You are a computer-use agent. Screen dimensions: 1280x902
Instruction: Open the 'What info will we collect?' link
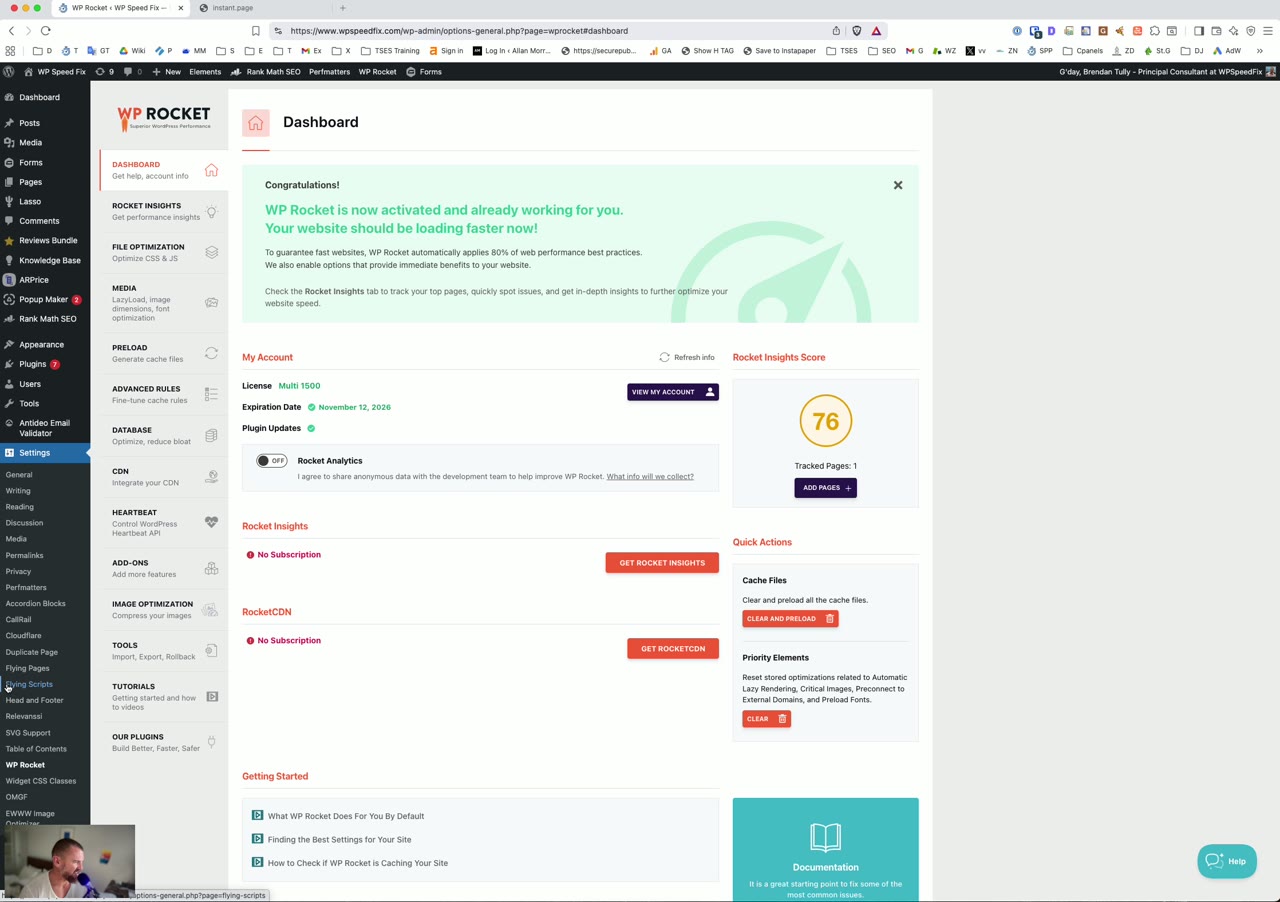coord(649,476)
